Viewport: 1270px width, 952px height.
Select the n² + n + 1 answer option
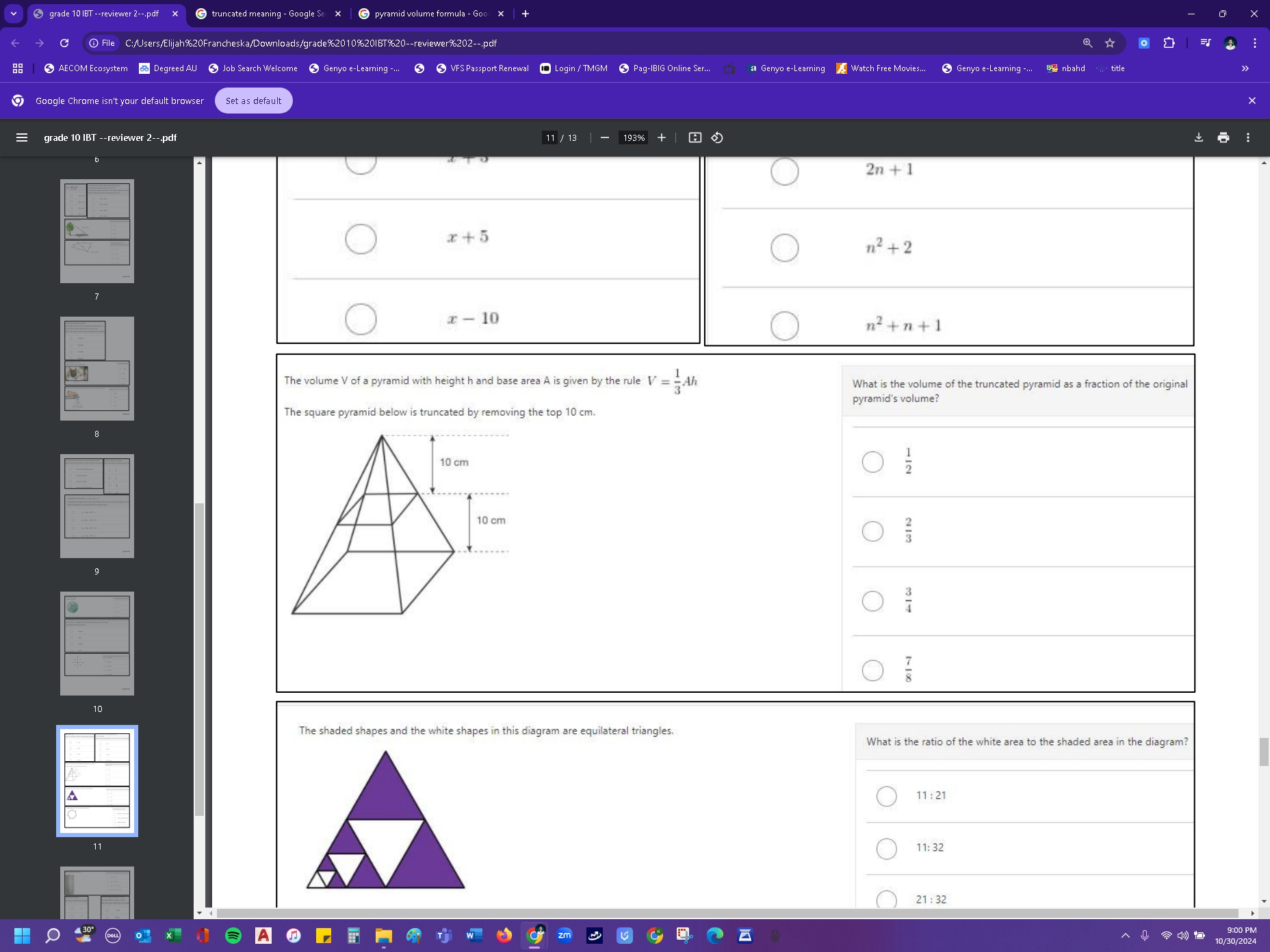click(784, 326)
